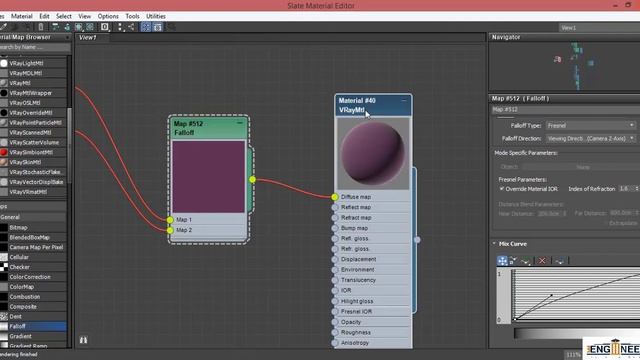The image size is (640, 360).
Task: Click the Map 1 input socket
Action: pyautogui.click(x=170, y=220)
